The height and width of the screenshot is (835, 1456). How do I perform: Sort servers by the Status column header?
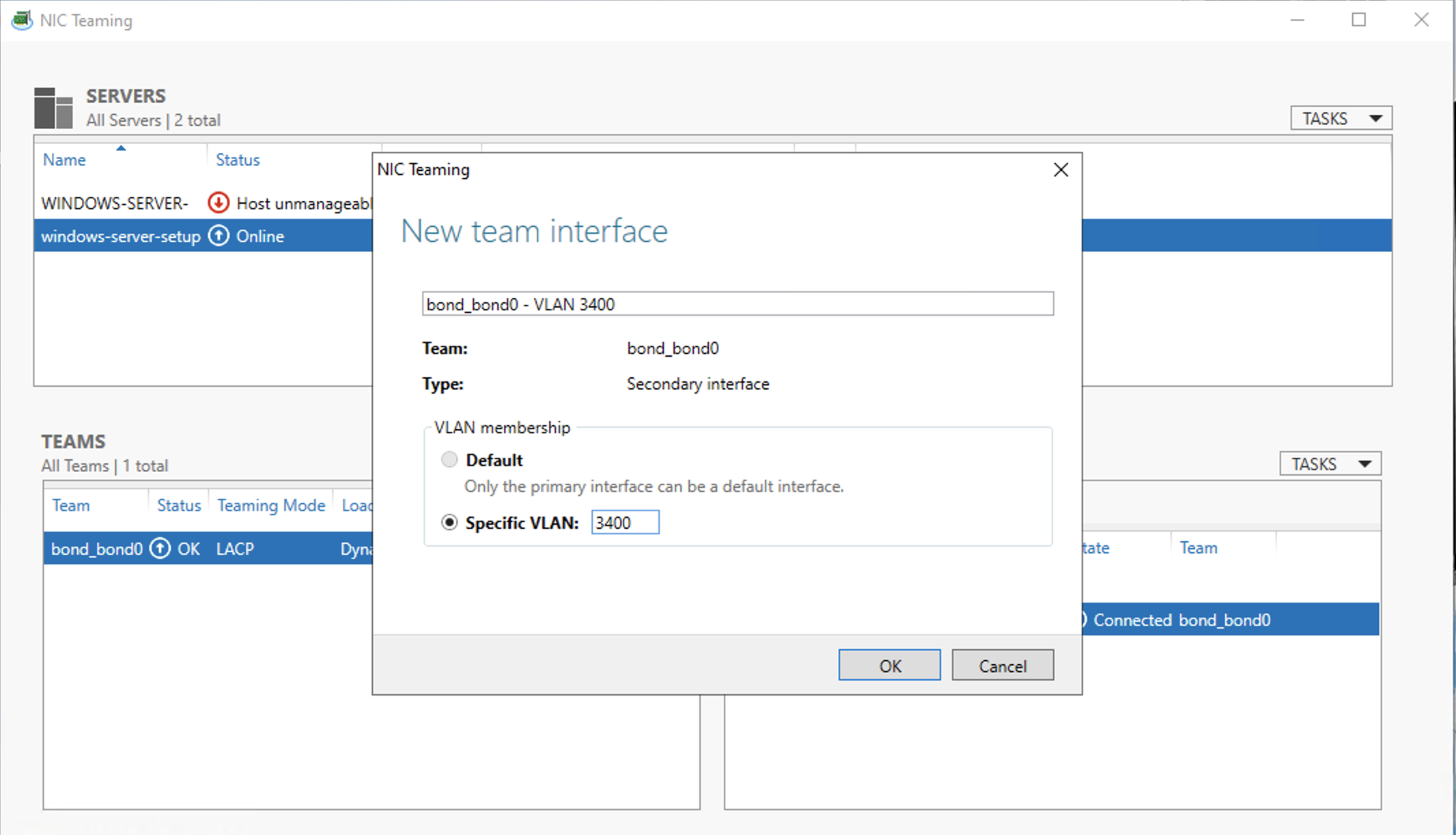tap(238, 160)
